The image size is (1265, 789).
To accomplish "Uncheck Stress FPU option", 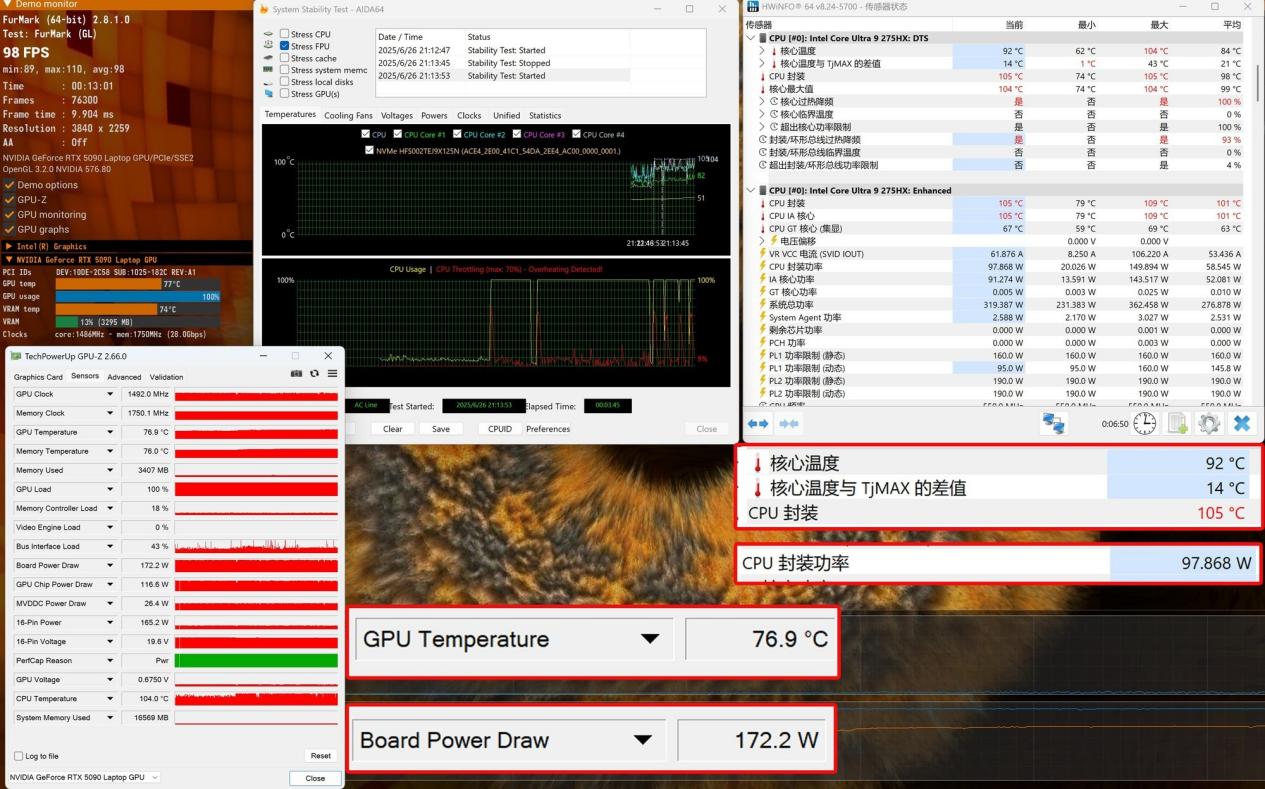I will (285, 46).
